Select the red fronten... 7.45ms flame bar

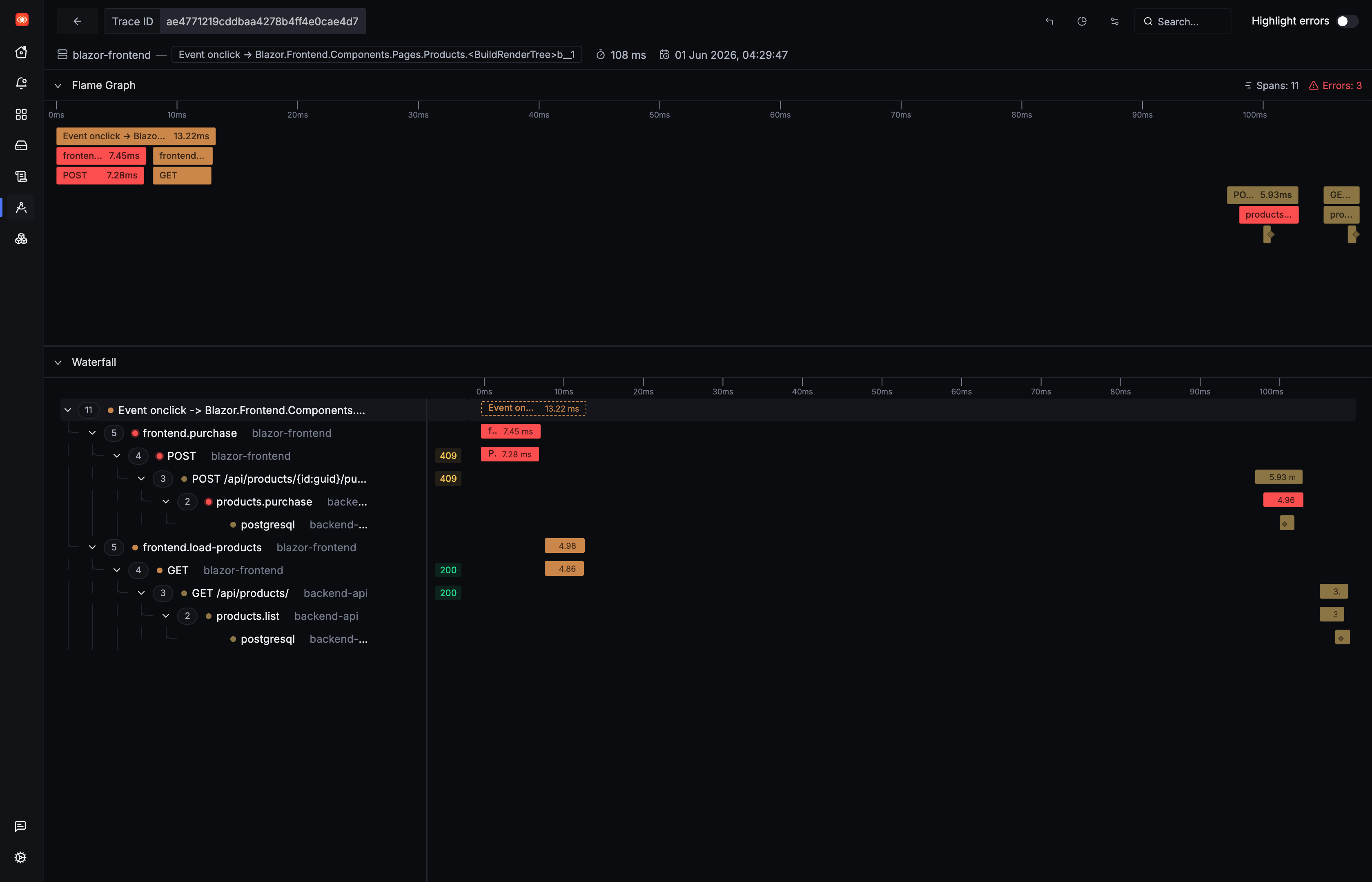(x=101, y=156)
